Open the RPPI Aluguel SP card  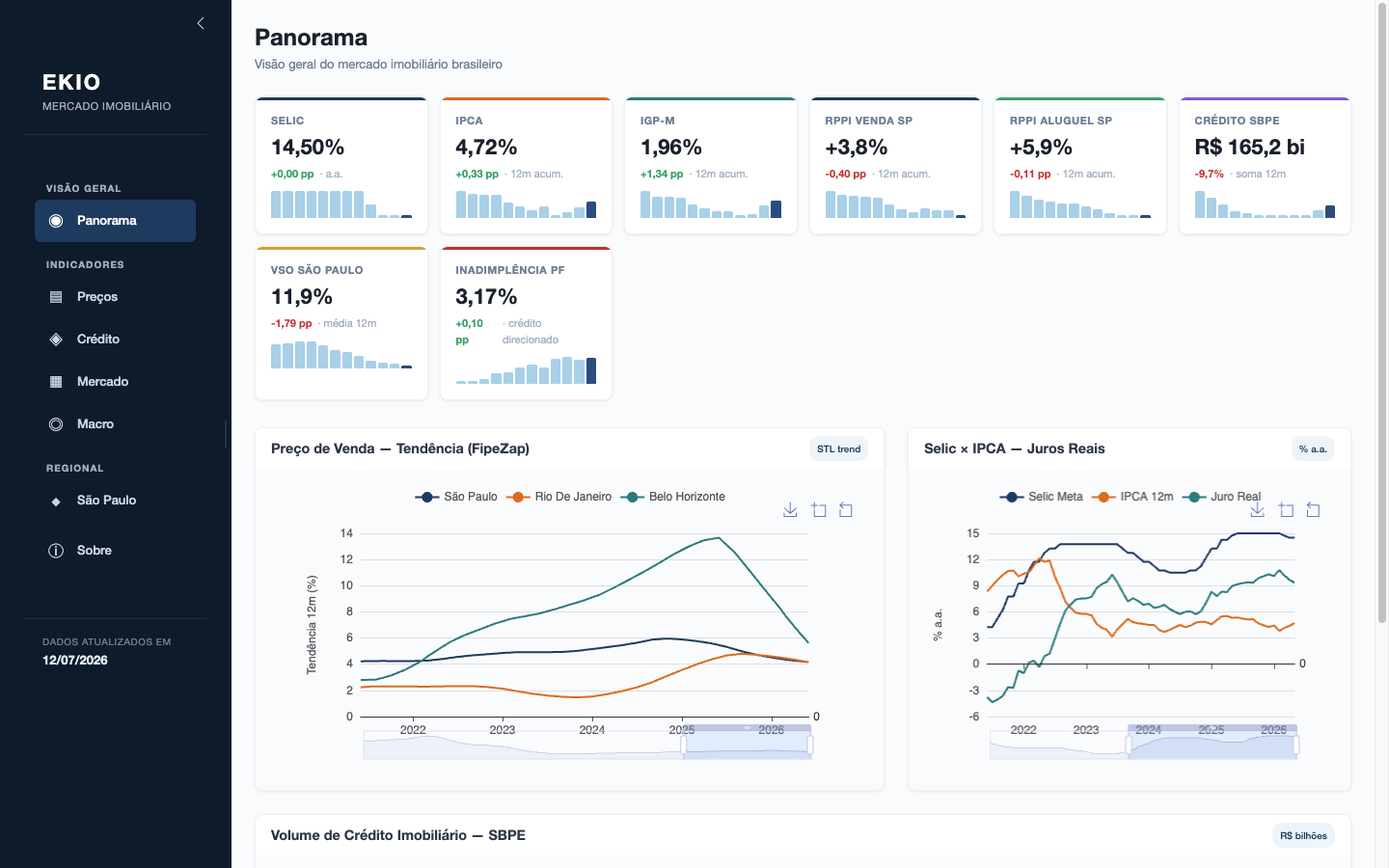coord(1080,166)
